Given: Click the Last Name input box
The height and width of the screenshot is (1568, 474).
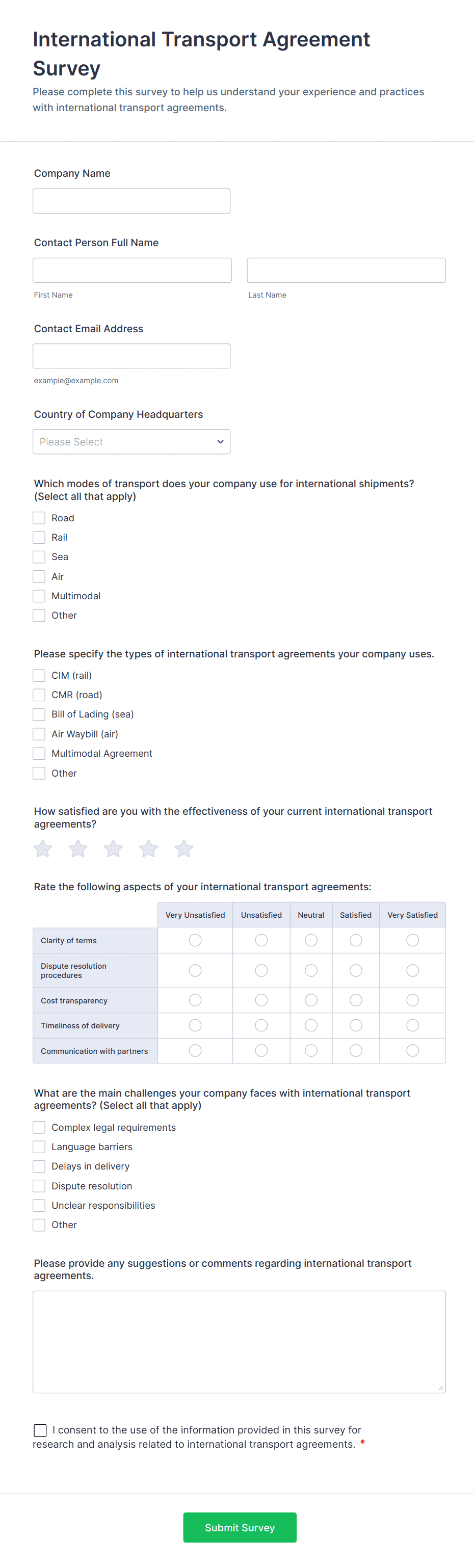Looking at the screenshot, I should 346,270.
